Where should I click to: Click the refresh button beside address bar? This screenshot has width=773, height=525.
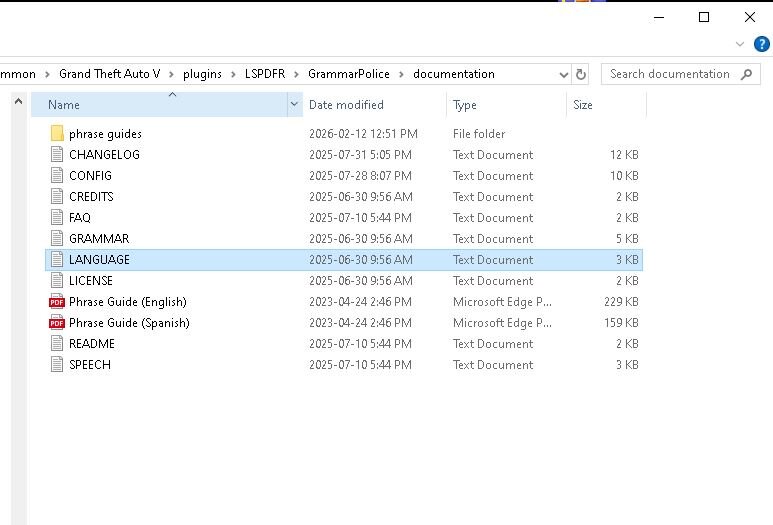(581, 74)
